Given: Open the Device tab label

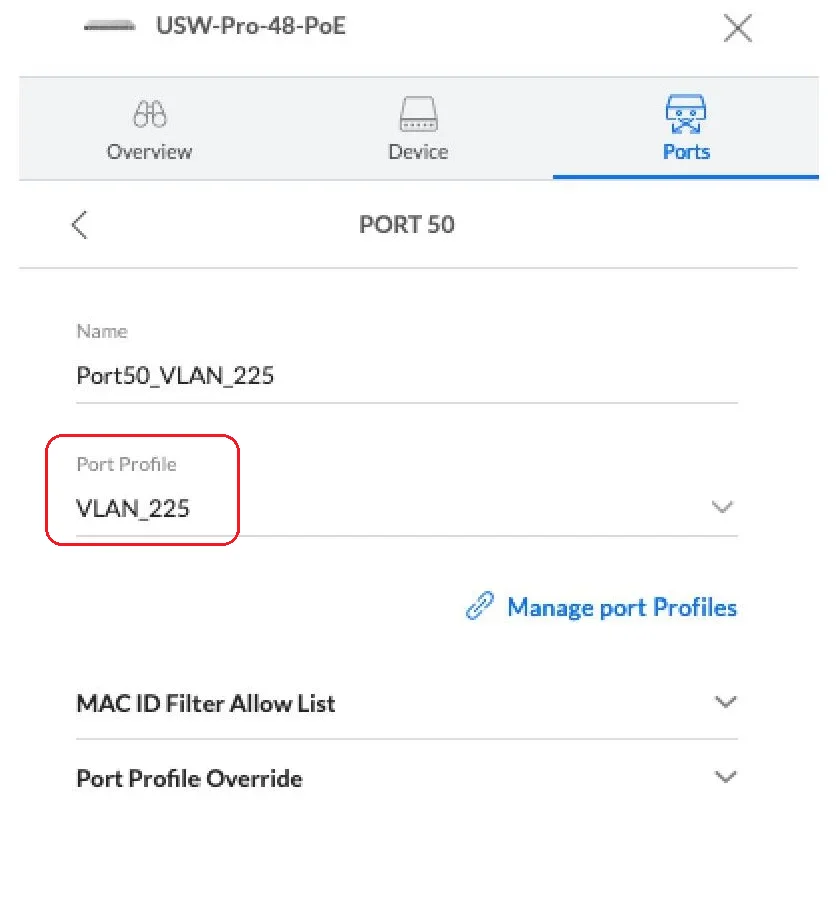Looking at the screenshot, I should [x=418, y=152].
